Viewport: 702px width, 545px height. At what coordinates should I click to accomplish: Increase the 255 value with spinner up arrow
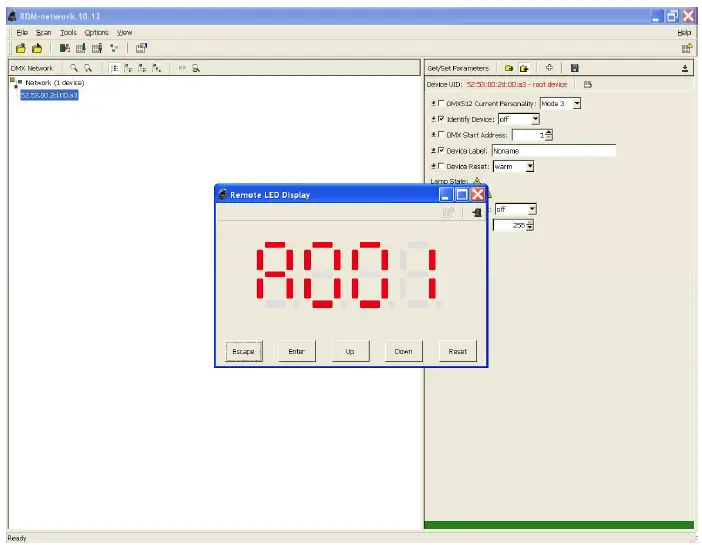530,223
